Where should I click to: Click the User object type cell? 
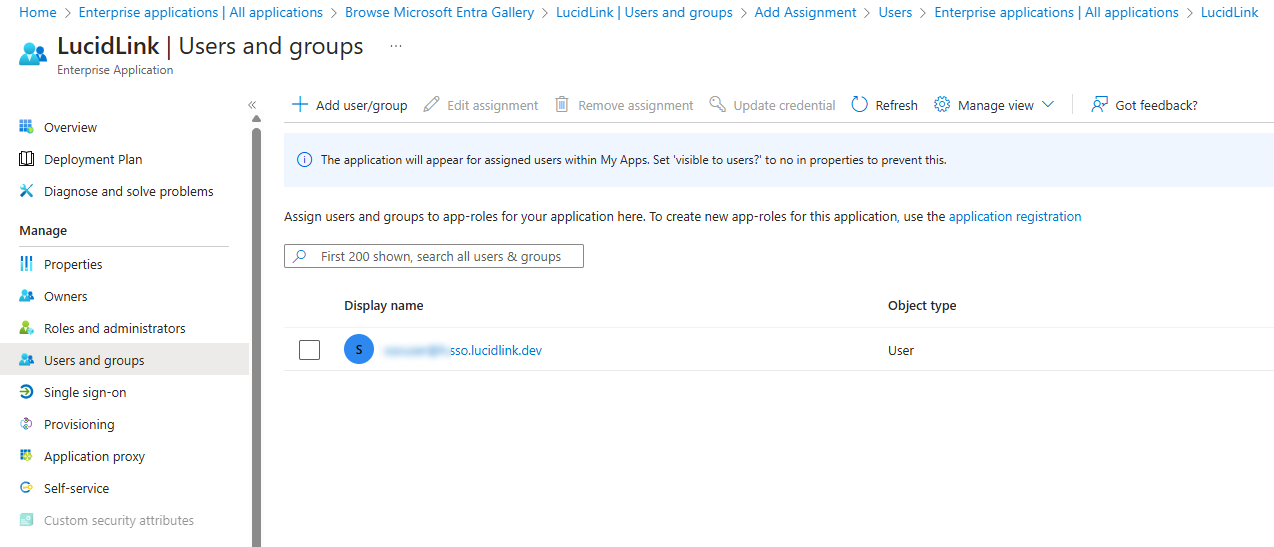pos(901,350)
